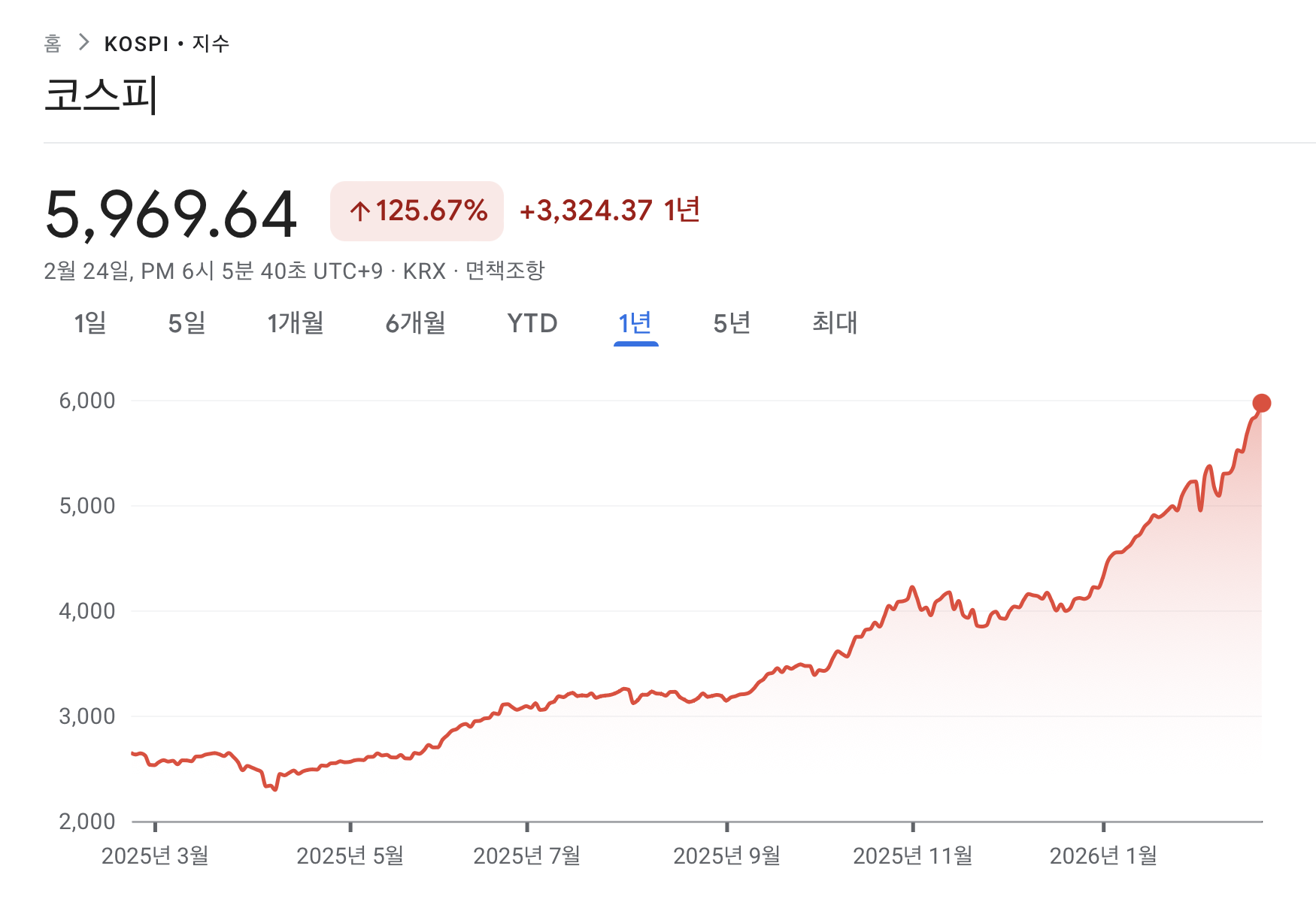1316x899 pixels.
Task: Select the active 1년 tab
Action: [635, 323]
